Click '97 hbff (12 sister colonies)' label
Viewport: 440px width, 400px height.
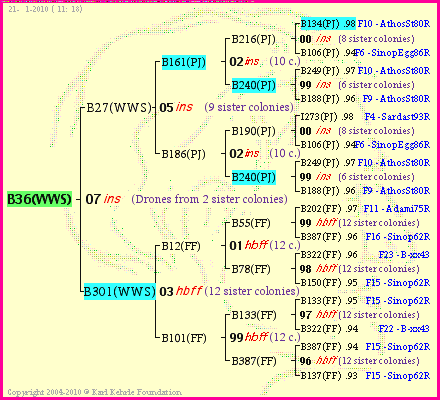(359, 315)
